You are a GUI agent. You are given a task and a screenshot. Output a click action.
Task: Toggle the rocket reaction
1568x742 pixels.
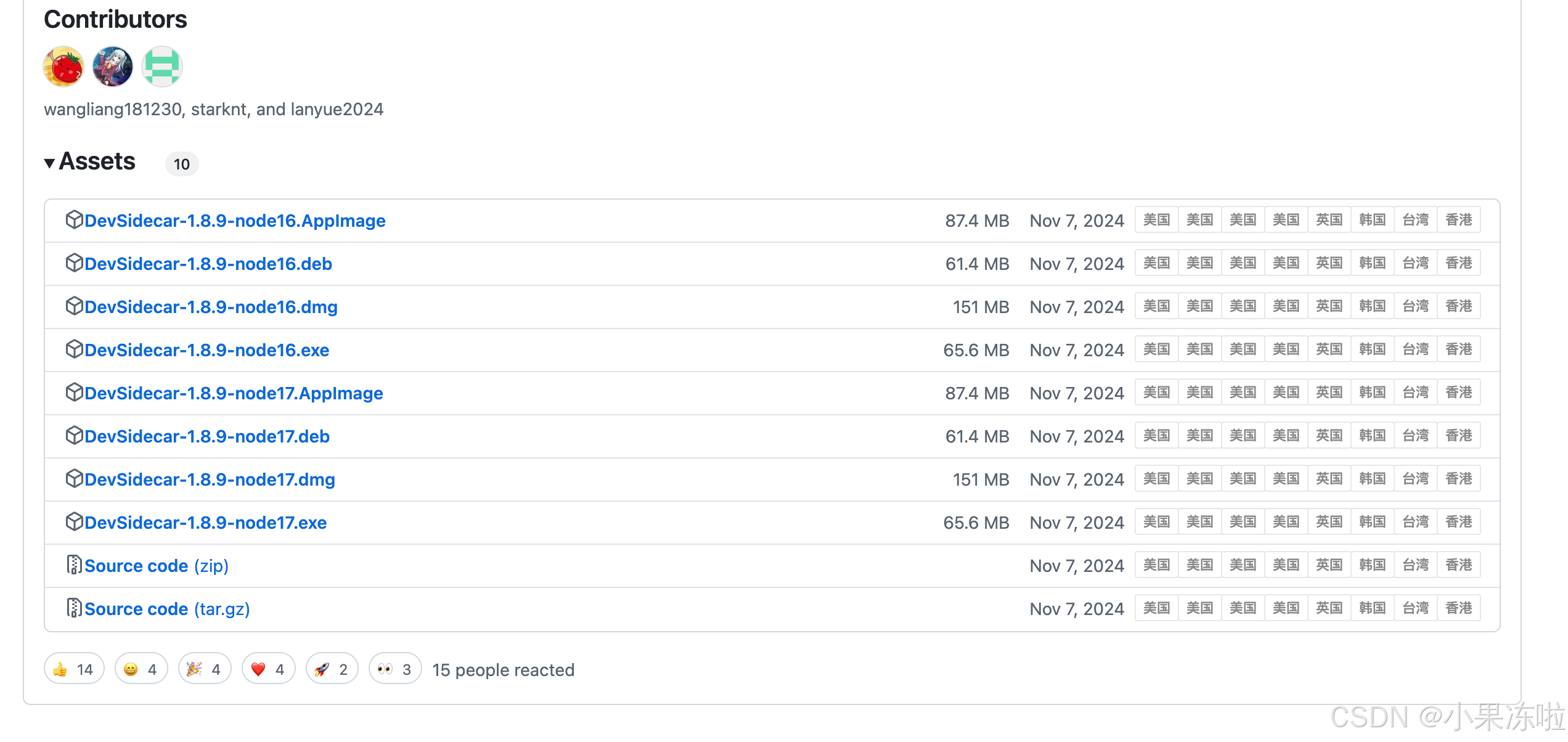[332, 669]
